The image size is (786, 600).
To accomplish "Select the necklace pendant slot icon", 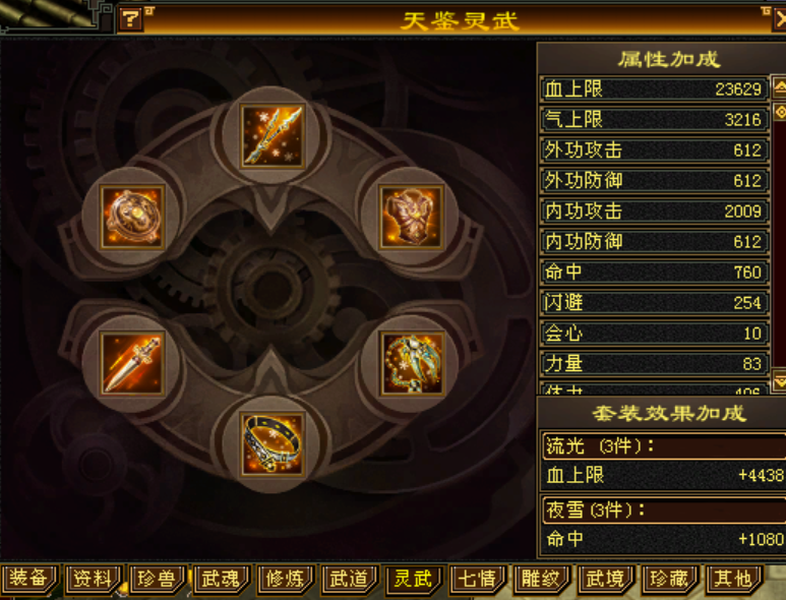I will click(411, 363).
